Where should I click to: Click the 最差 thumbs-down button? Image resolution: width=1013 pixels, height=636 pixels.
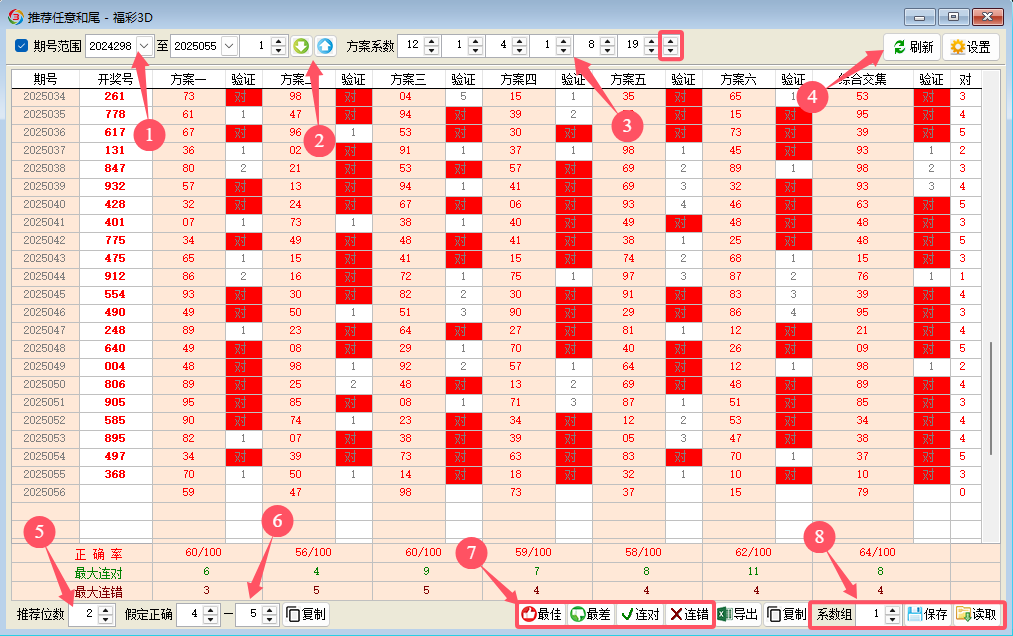coord(590,615)
